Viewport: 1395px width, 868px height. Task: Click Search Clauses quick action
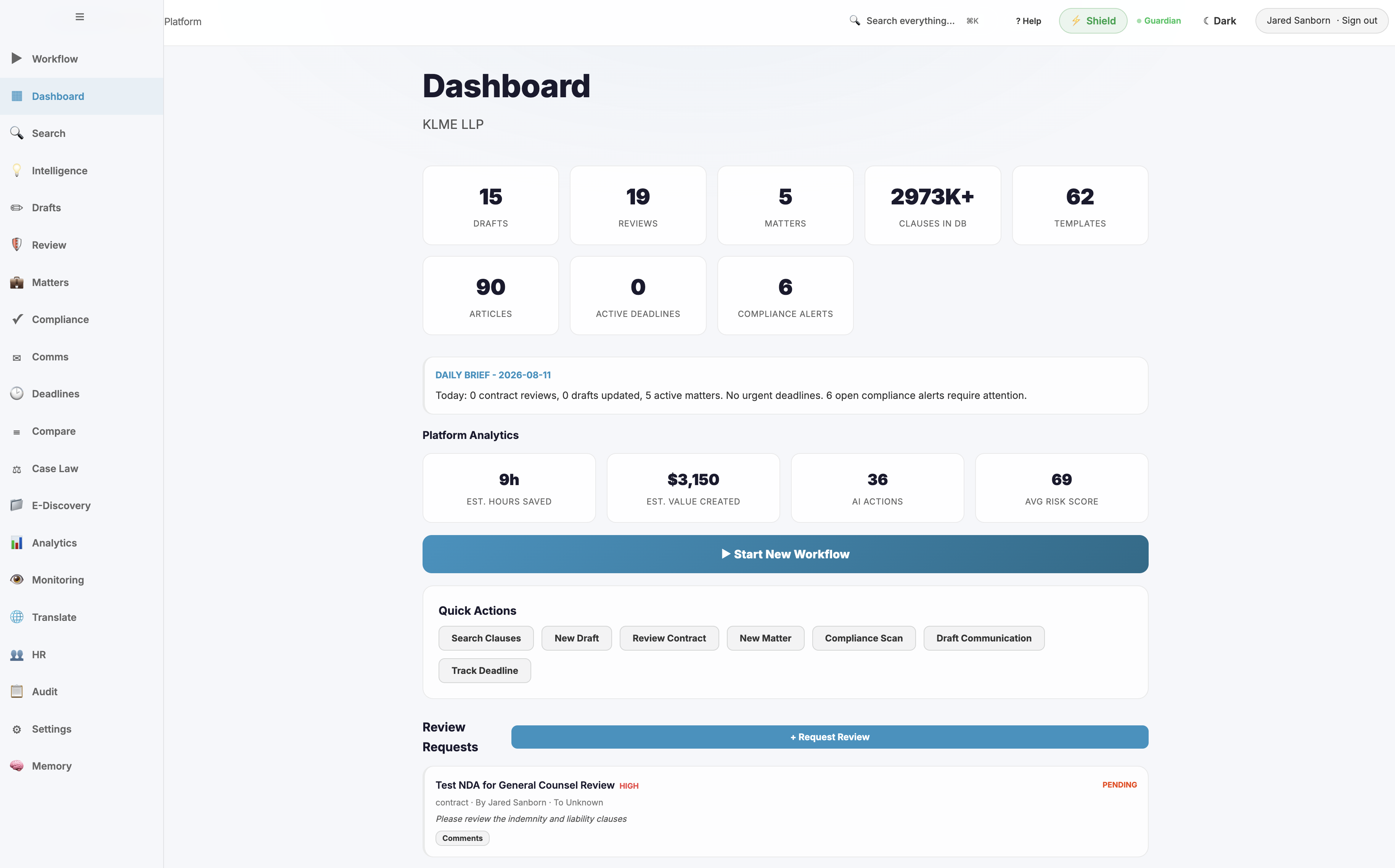[486, 638]
